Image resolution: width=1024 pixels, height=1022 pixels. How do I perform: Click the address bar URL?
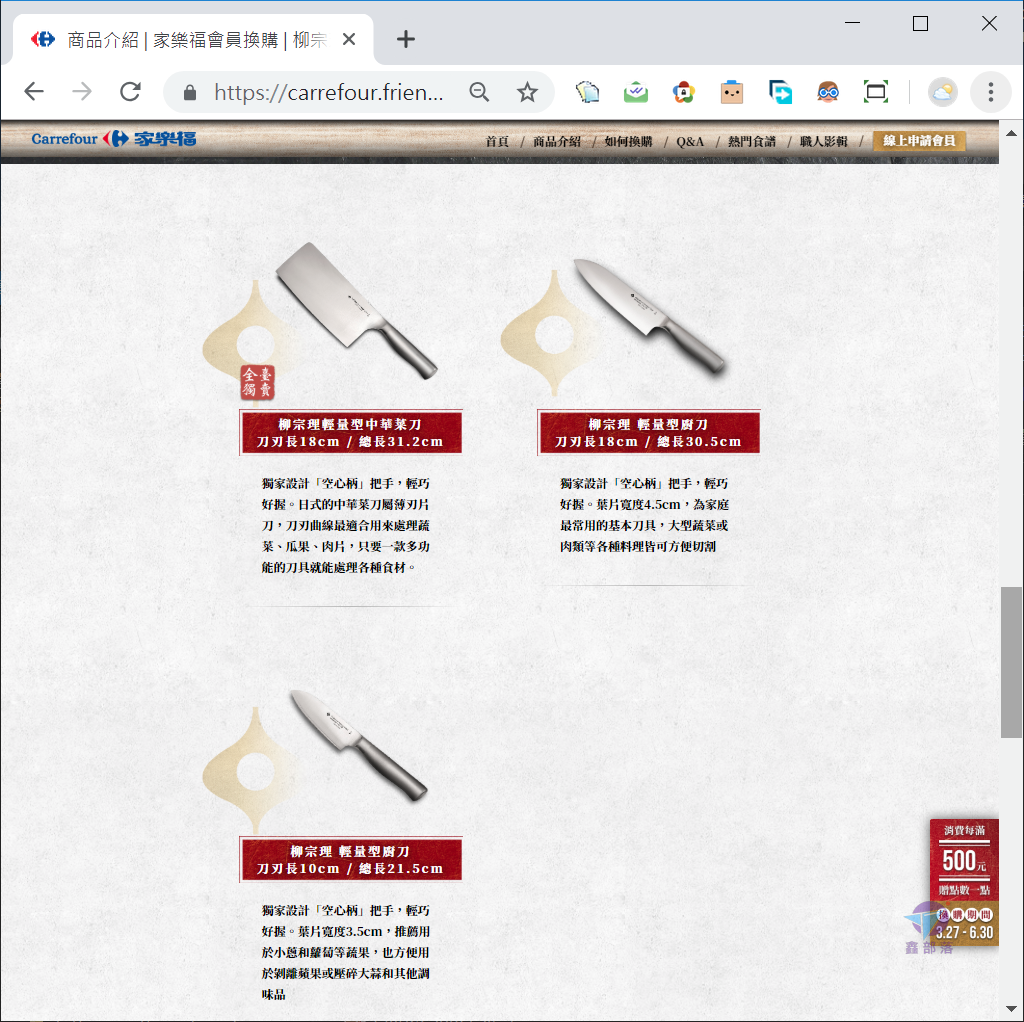click(x=328, y=93)
